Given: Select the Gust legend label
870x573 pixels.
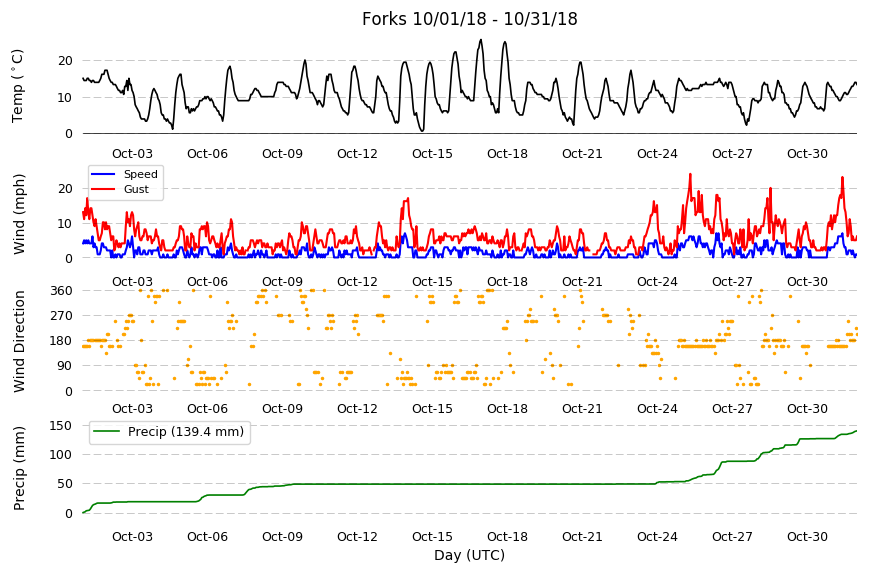Looking at the screenshot, I should [x=136, y=189].
